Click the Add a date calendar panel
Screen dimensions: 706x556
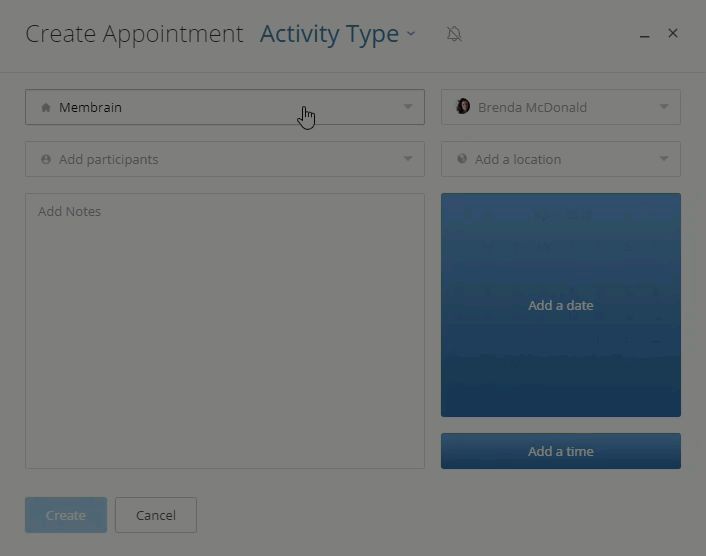[561, 305]
